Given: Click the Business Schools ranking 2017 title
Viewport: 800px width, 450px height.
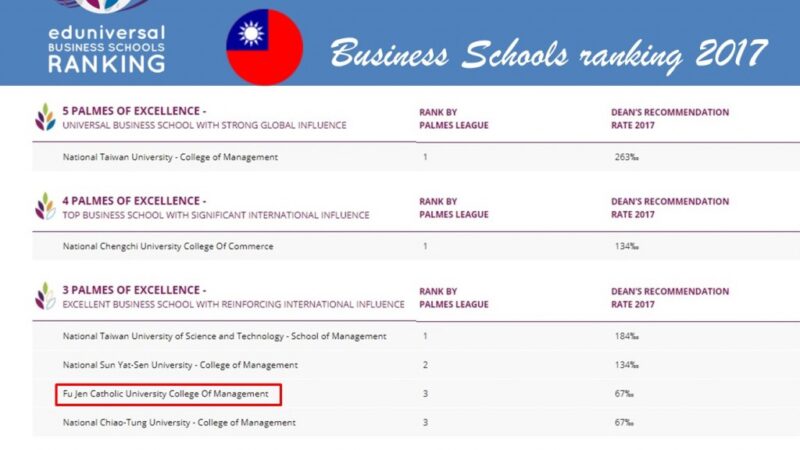Looking at the screenshot, I should click(x=549, y=49).
